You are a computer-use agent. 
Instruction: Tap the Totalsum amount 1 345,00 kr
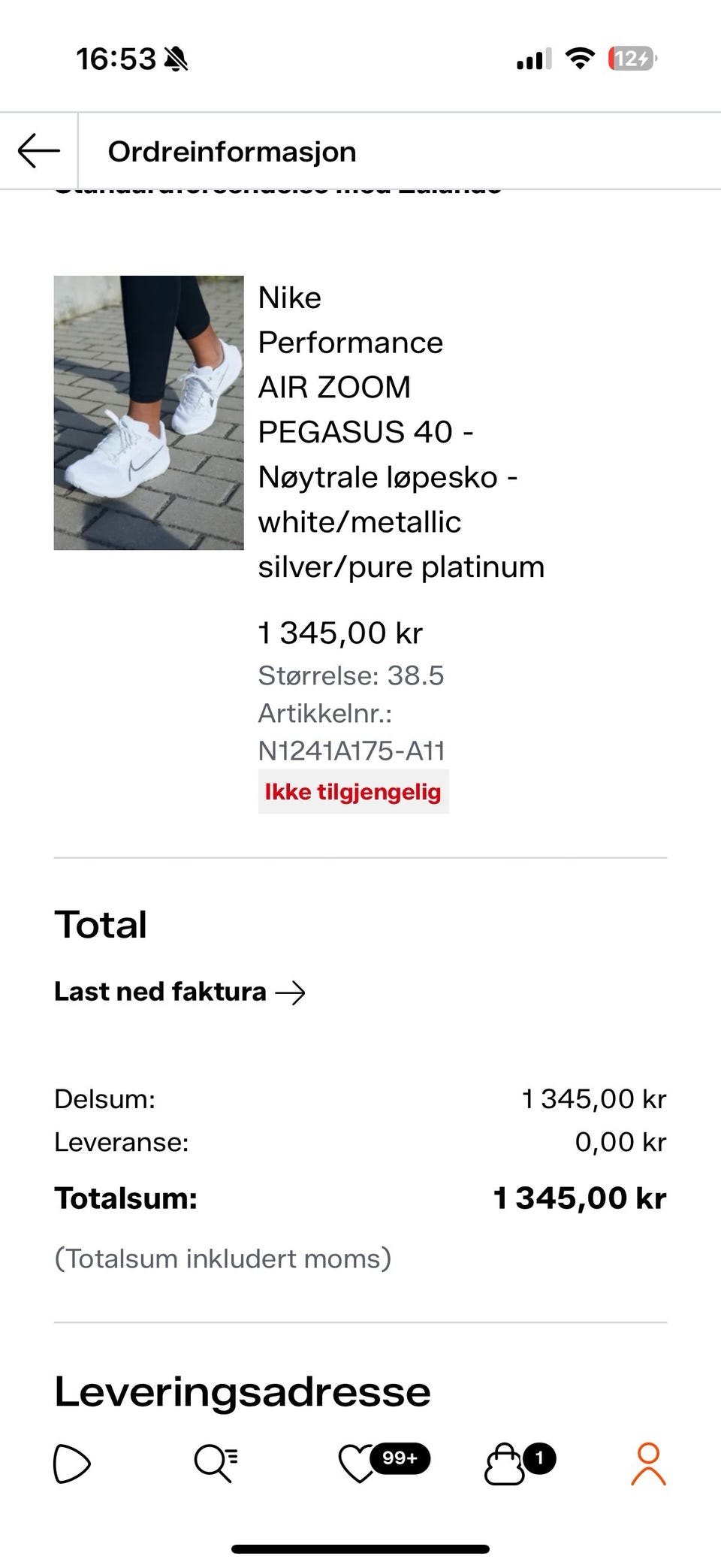[580, 1198]
